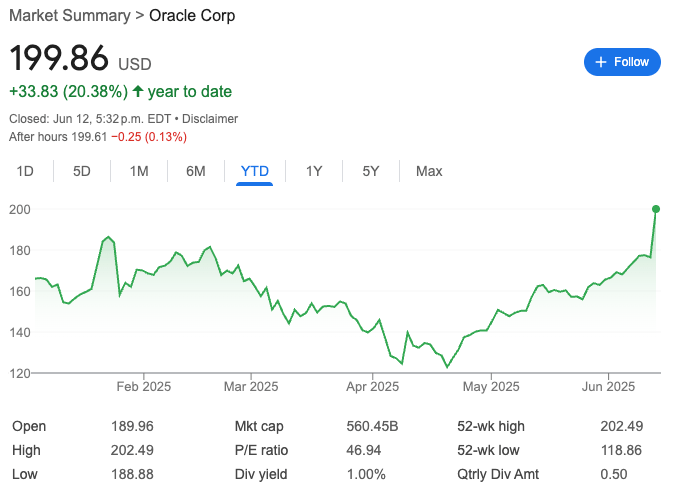Image resolution: width=684 pixels, height=496 pixels.
Task: Click the green endpoint dot on chart
Action: click(x=656, y=209)
